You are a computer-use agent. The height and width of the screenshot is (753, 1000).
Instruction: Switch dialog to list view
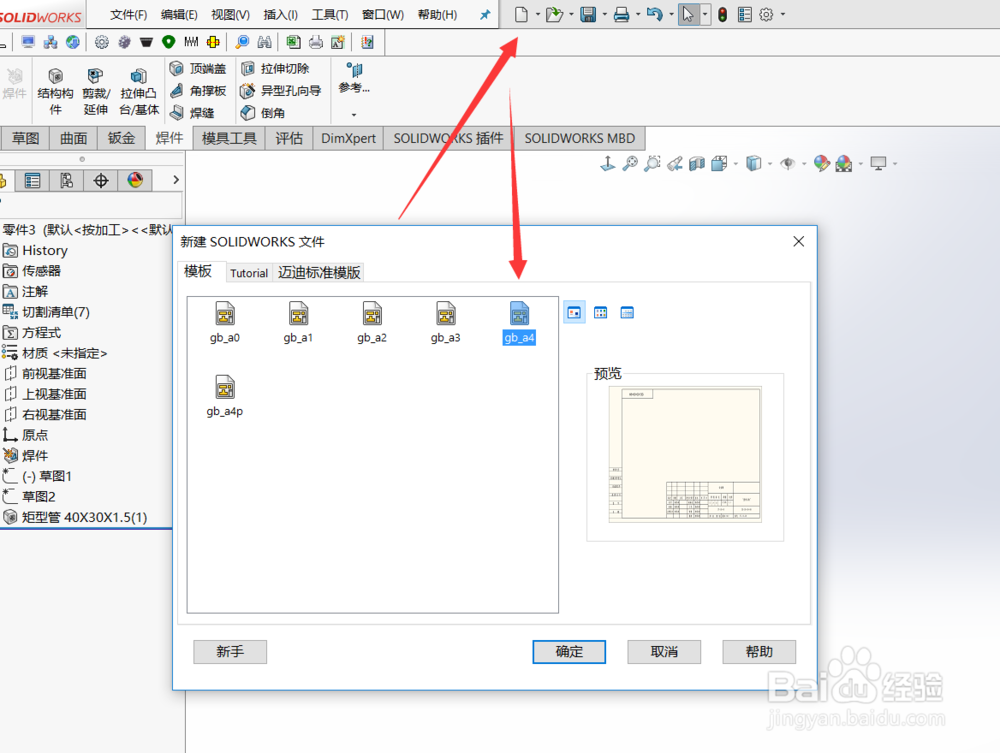pos(601,312)
